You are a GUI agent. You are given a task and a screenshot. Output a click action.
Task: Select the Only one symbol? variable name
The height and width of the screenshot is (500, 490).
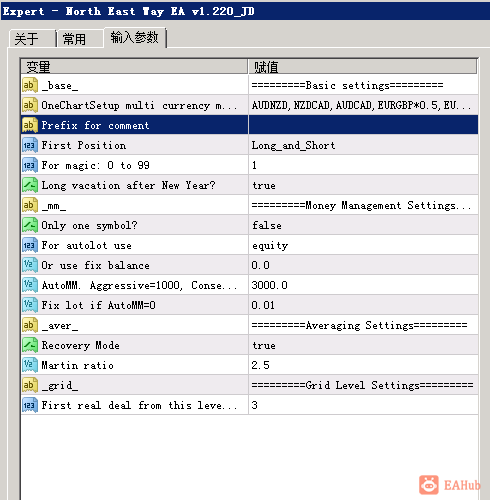(x=89, y=225)
